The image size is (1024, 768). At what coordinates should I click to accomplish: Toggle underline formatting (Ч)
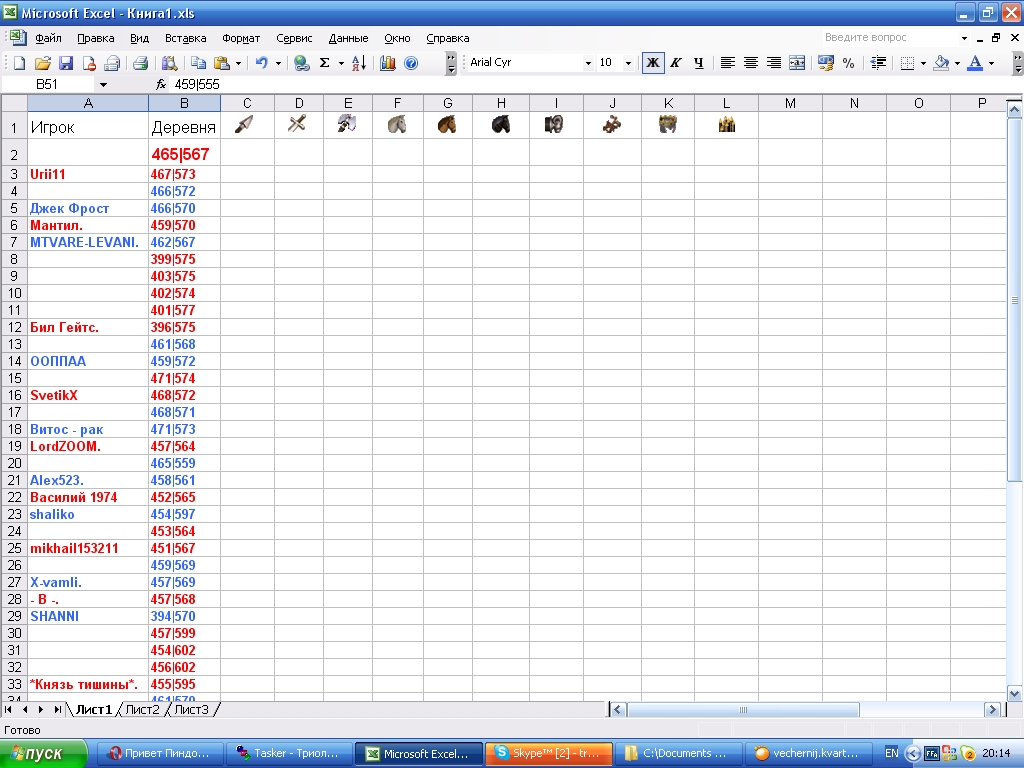(699, 63)
